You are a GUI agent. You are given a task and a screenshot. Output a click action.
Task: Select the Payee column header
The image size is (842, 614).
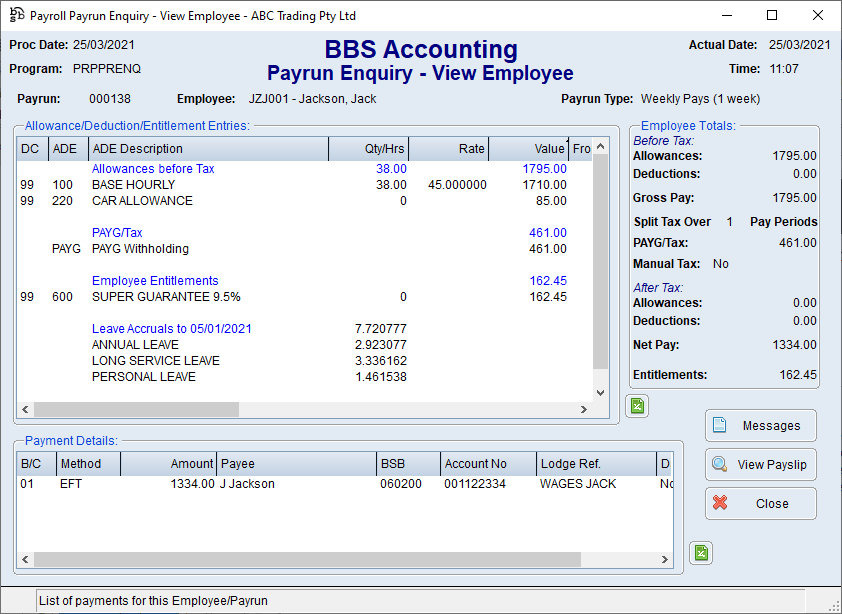295,464
